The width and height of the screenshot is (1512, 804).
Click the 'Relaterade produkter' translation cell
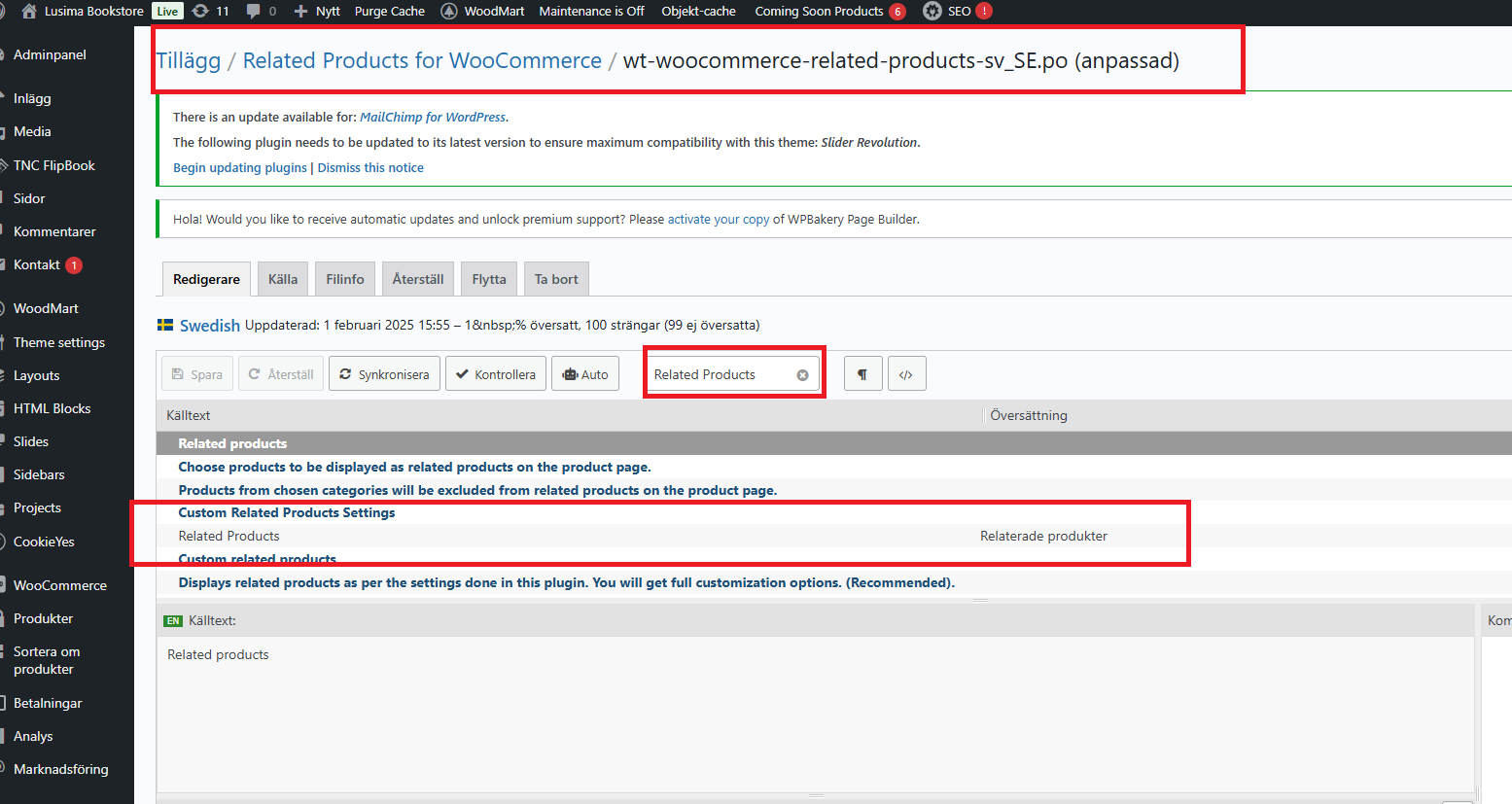1043,536
